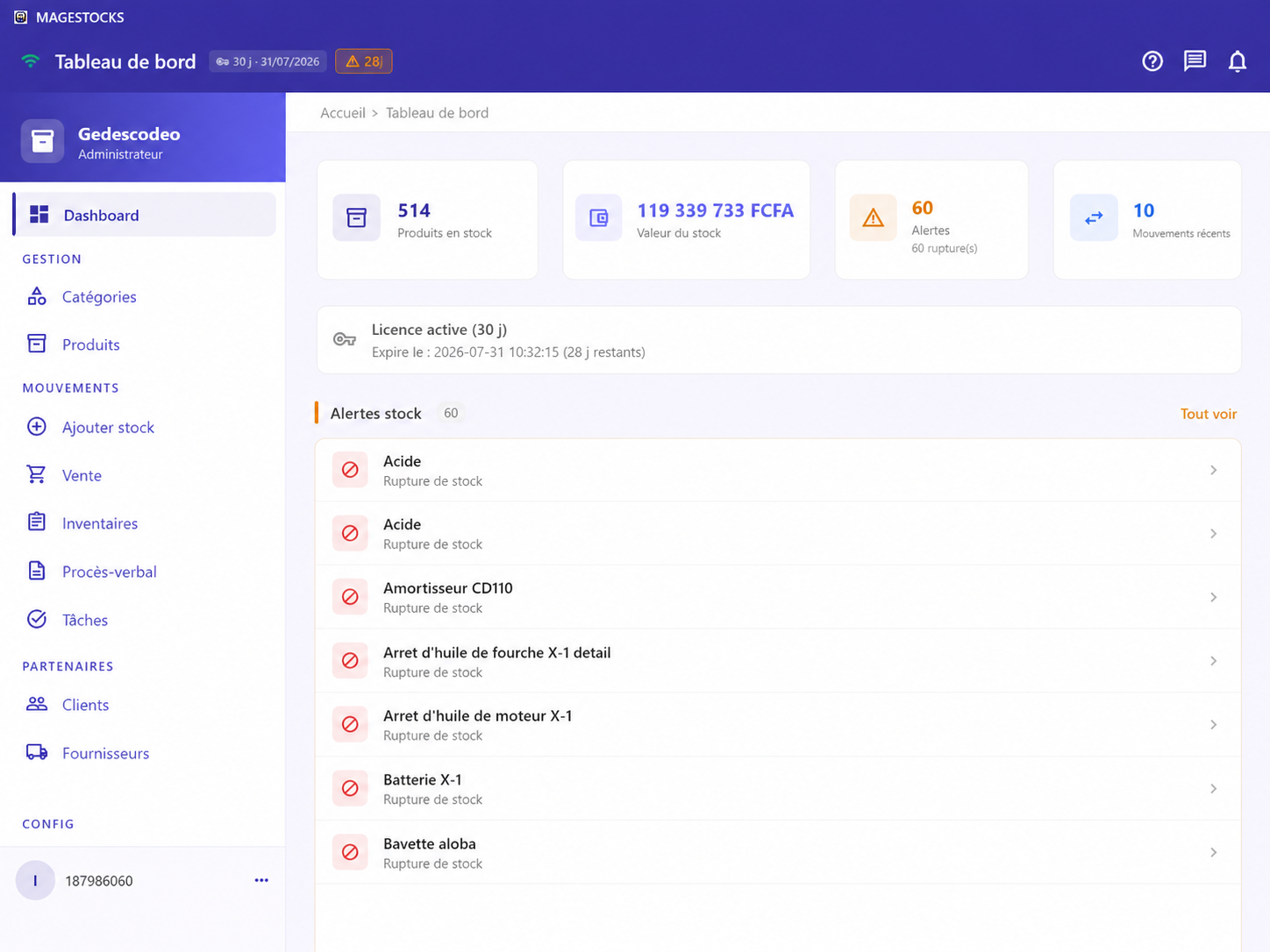Click Arret d'huile de moteur X-1 text
Viewport: 1270px width, 952px height.
click(477, 715)
